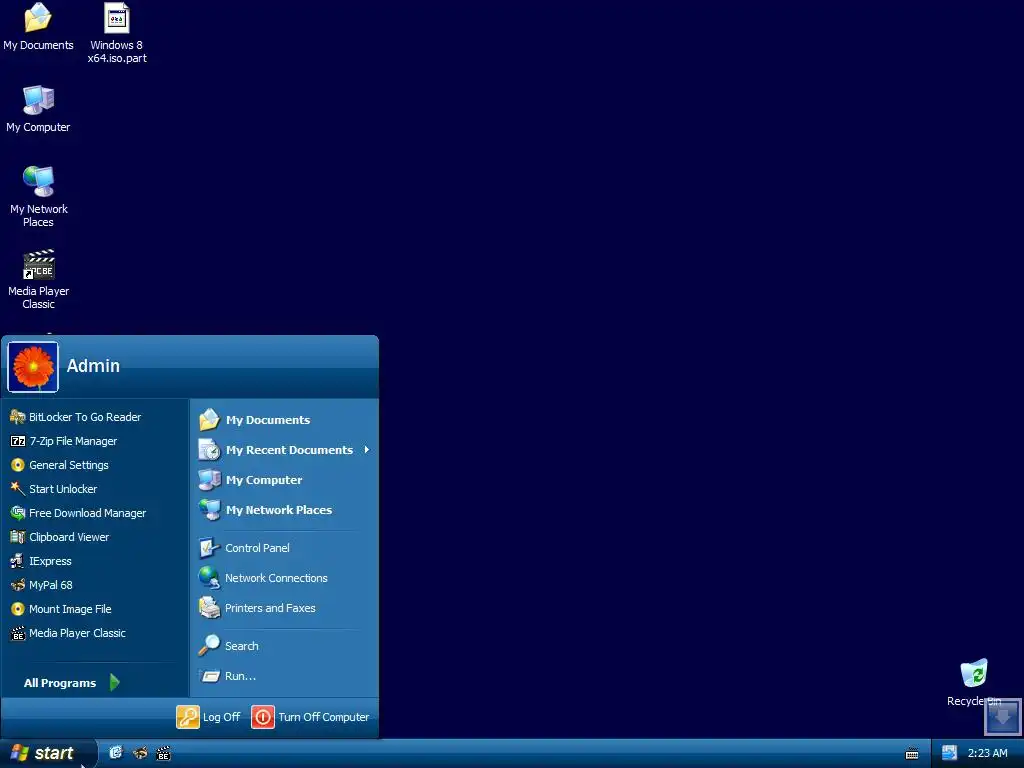Select My Network Places desktop icon

click(38, 197)
